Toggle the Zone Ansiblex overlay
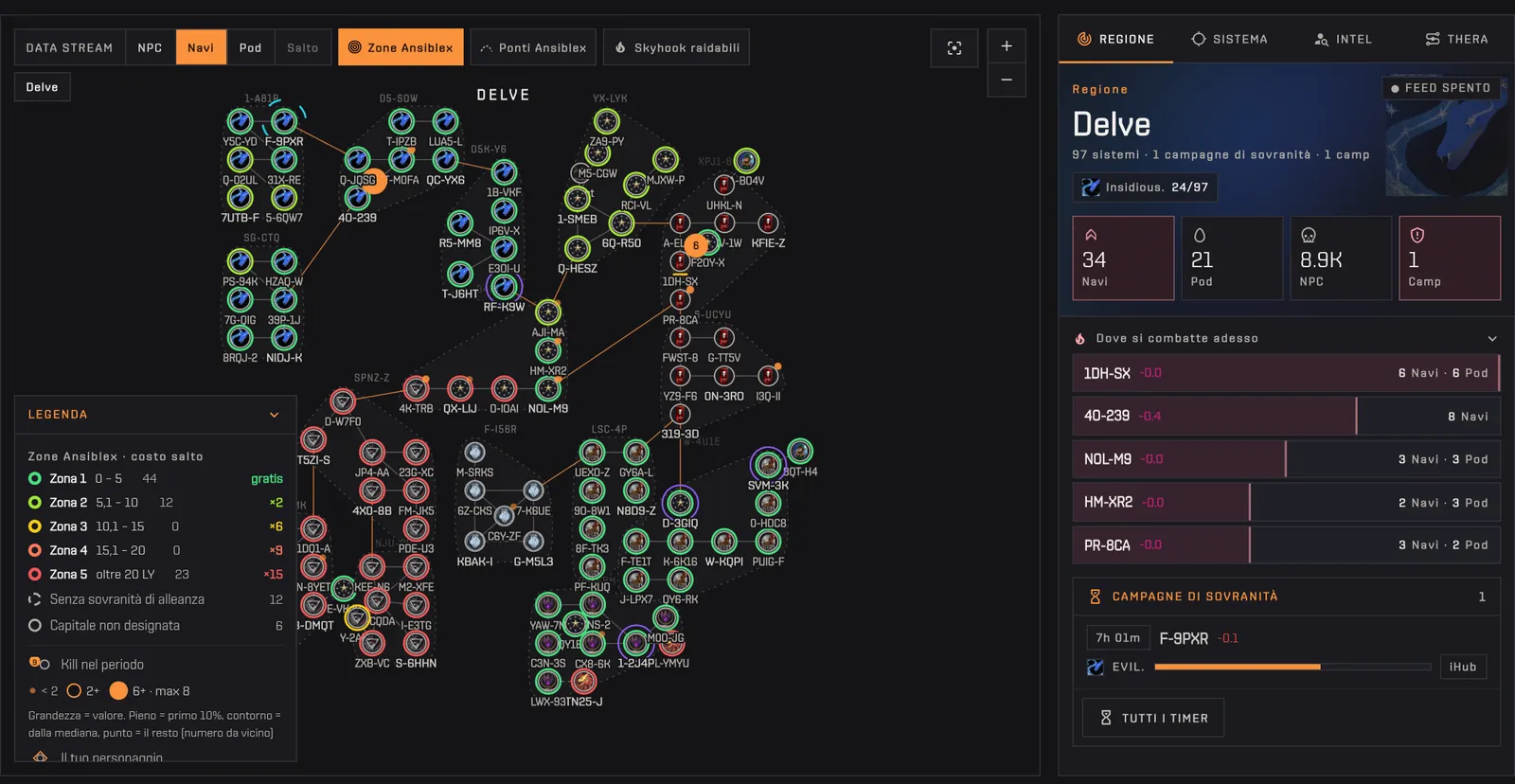 click(401, 47)
